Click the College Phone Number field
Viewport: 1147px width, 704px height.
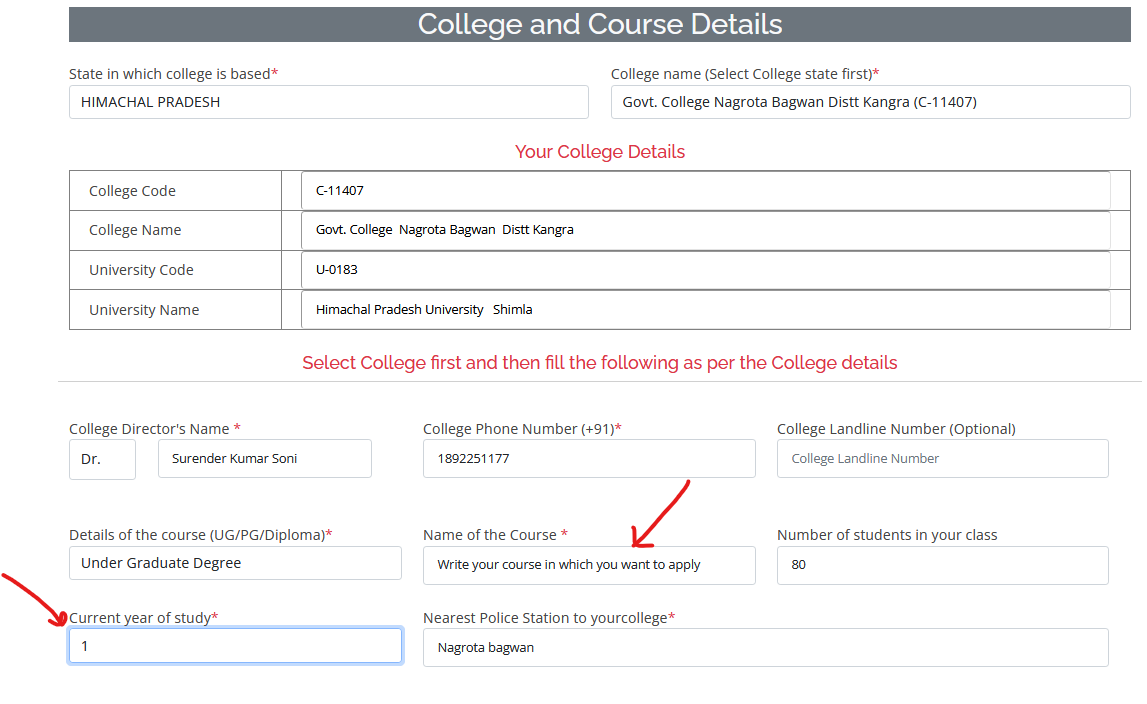[x=589, y=459]
